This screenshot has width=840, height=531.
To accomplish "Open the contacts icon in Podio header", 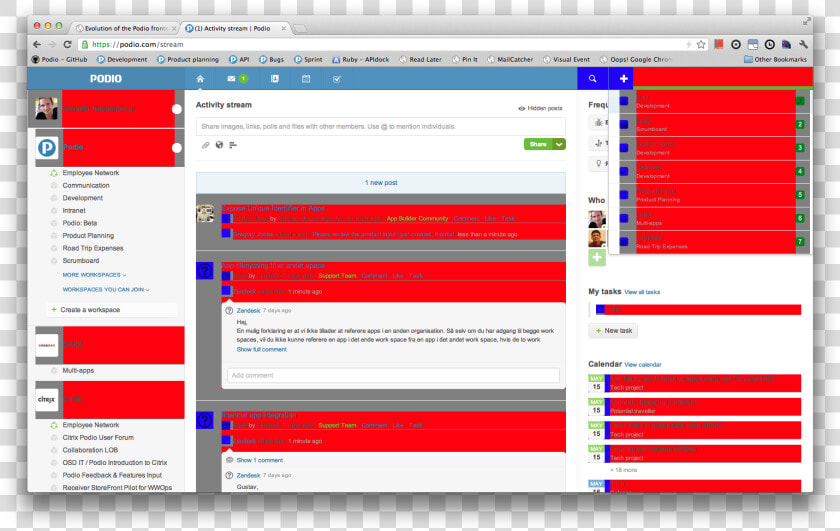I will pyautogui.click(x=274, y=79).
